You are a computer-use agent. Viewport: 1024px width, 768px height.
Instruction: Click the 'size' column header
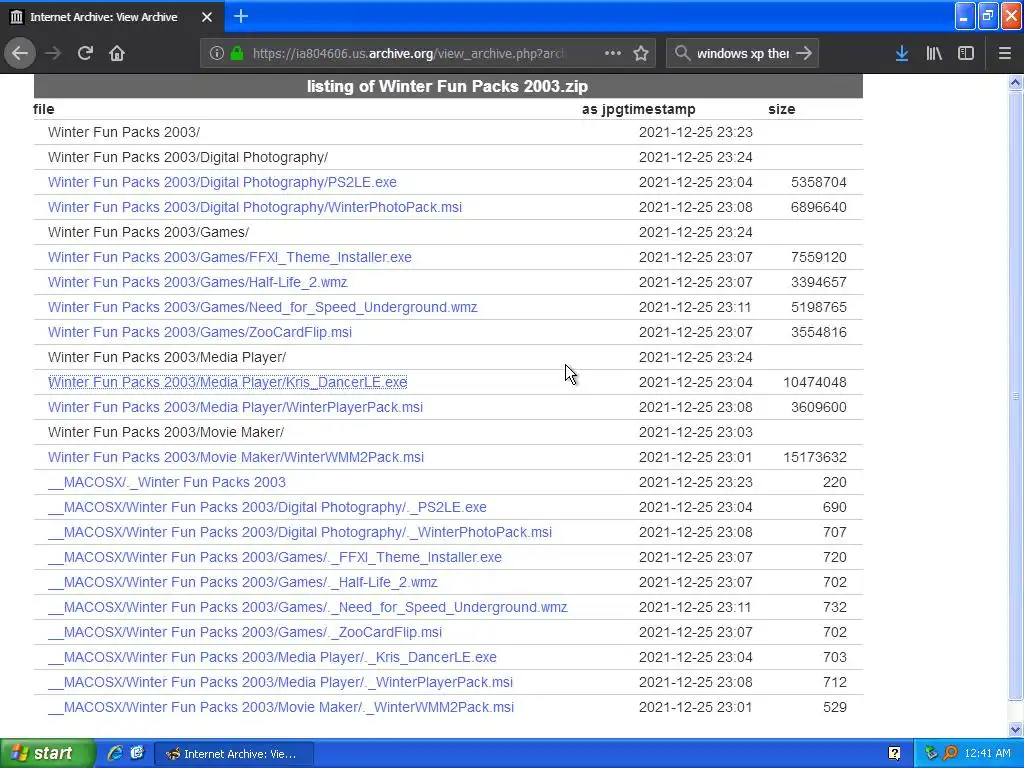click(x=782, y=109)
